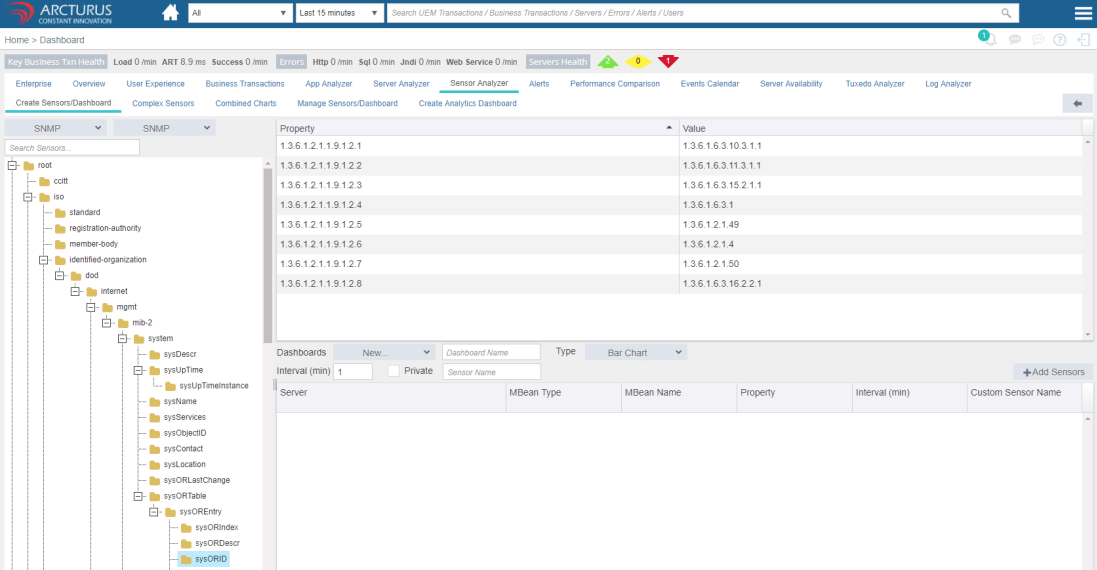Switch to the Alerts tab
The height and width of the screenshot is (570, 1097).
click(x=539, y=84)
